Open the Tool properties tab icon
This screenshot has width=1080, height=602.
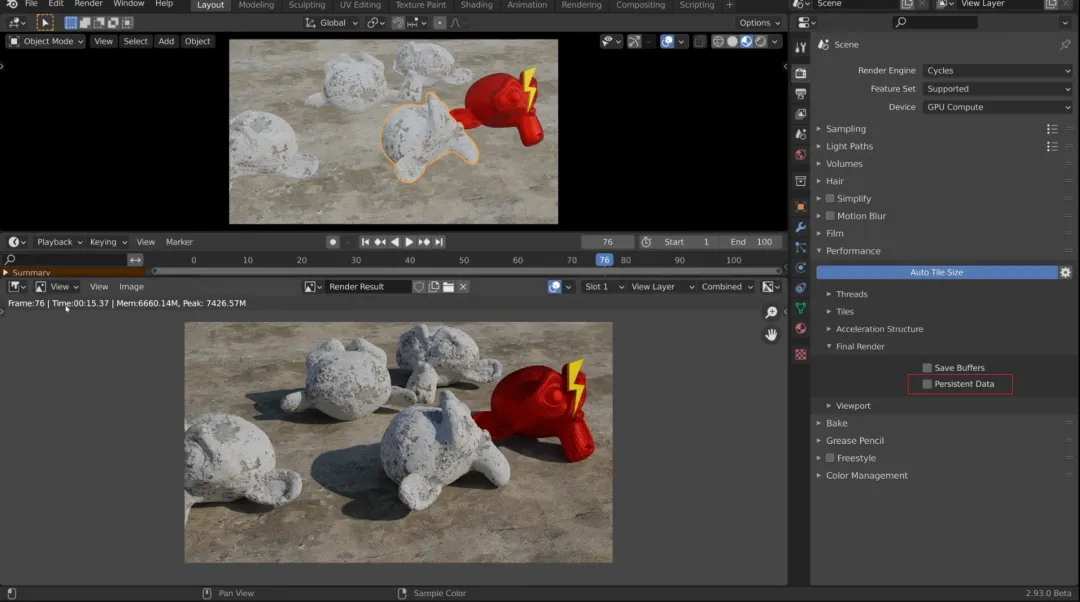pos(800,48)
